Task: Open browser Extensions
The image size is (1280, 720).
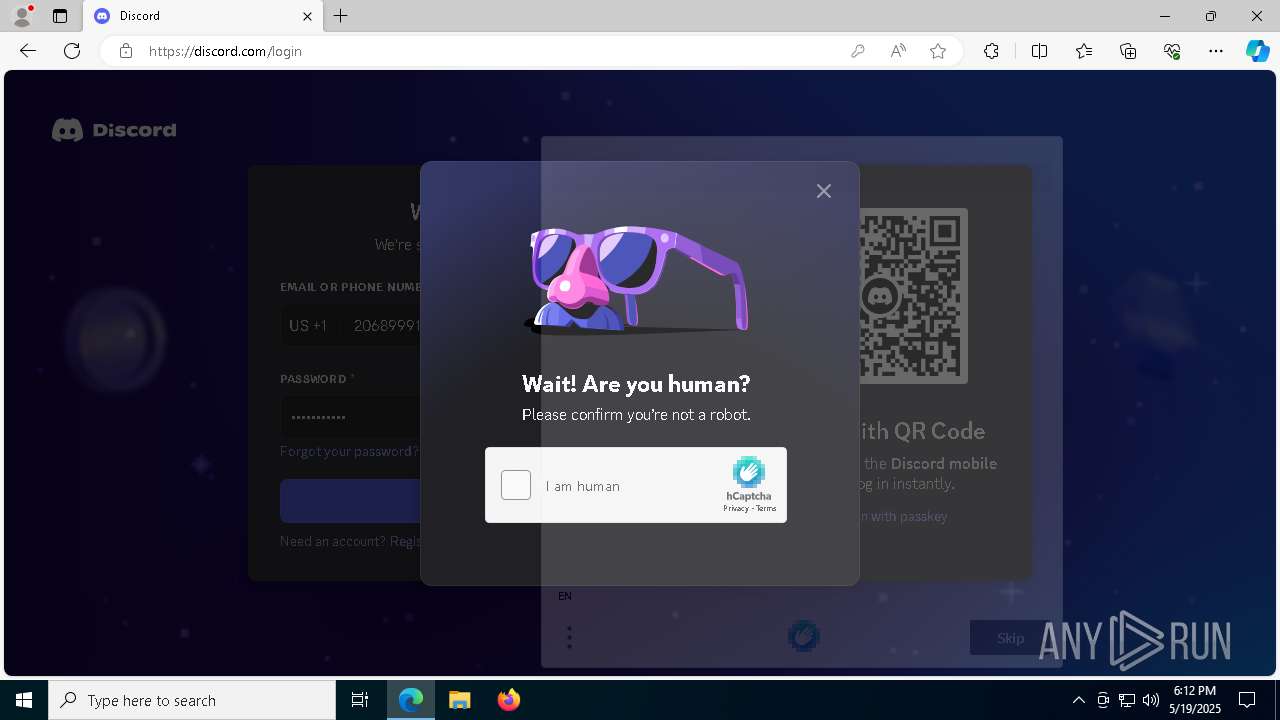Action: point(991,51)
